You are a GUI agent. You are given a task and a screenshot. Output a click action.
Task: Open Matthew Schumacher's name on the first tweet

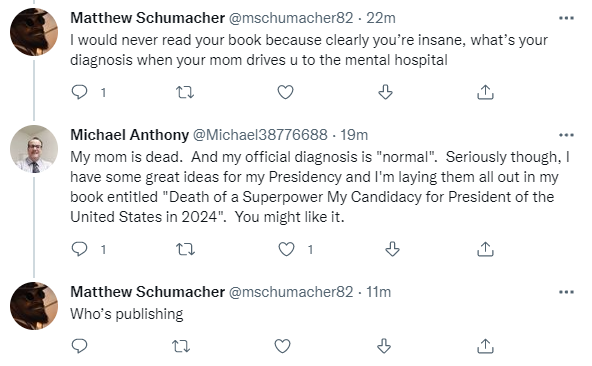[148, 18]
